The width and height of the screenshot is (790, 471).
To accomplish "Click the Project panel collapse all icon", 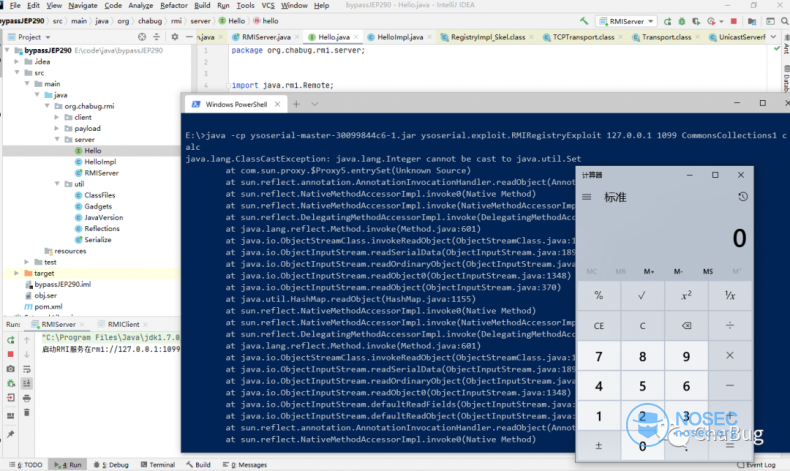I will 157,37.
